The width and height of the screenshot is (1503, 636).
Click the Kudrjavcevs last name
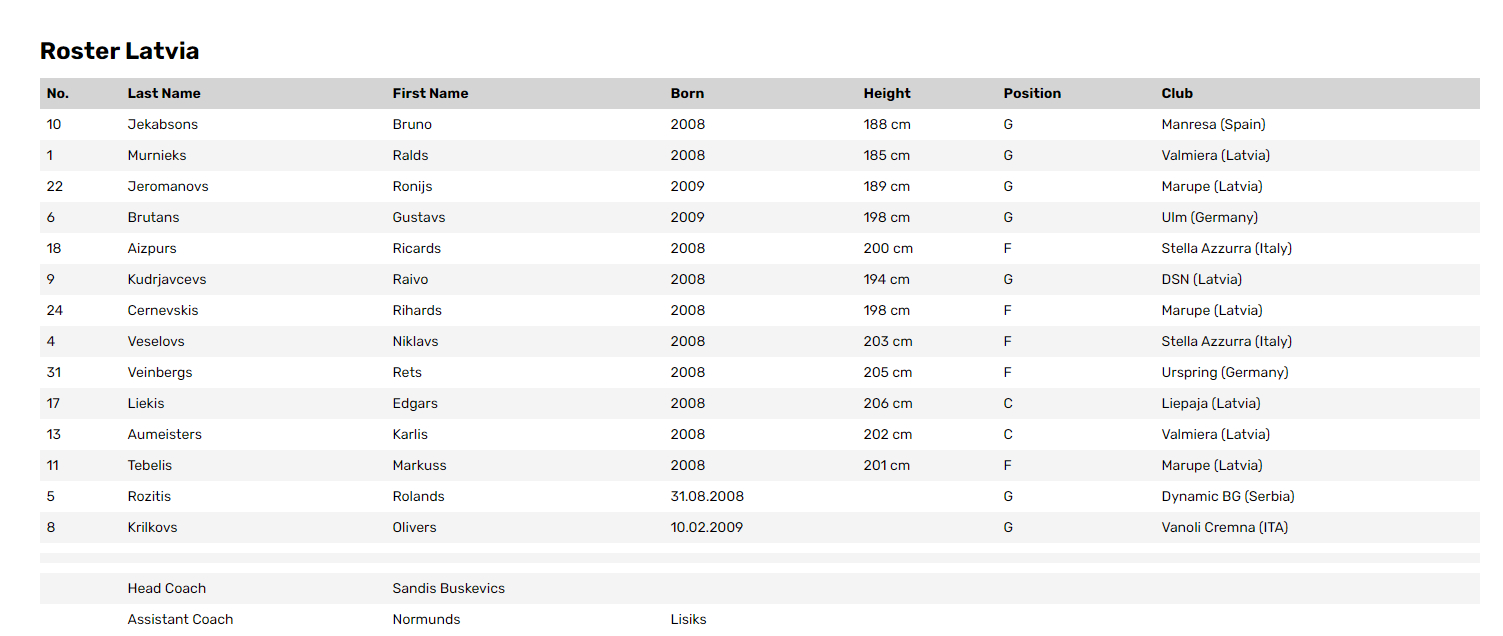tap(167, 279)
